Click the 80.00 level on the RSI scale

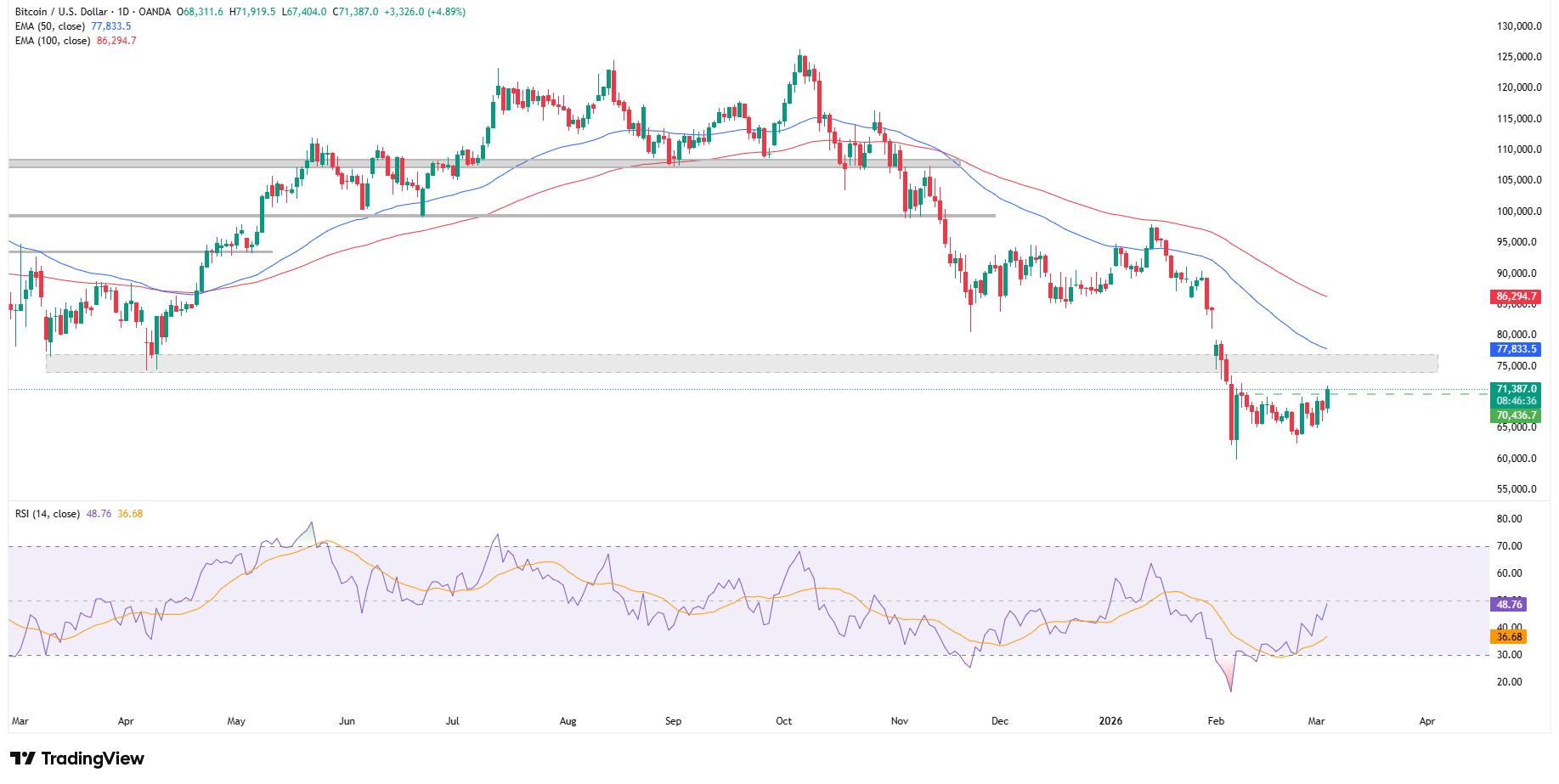click(x=1510, y=519)
